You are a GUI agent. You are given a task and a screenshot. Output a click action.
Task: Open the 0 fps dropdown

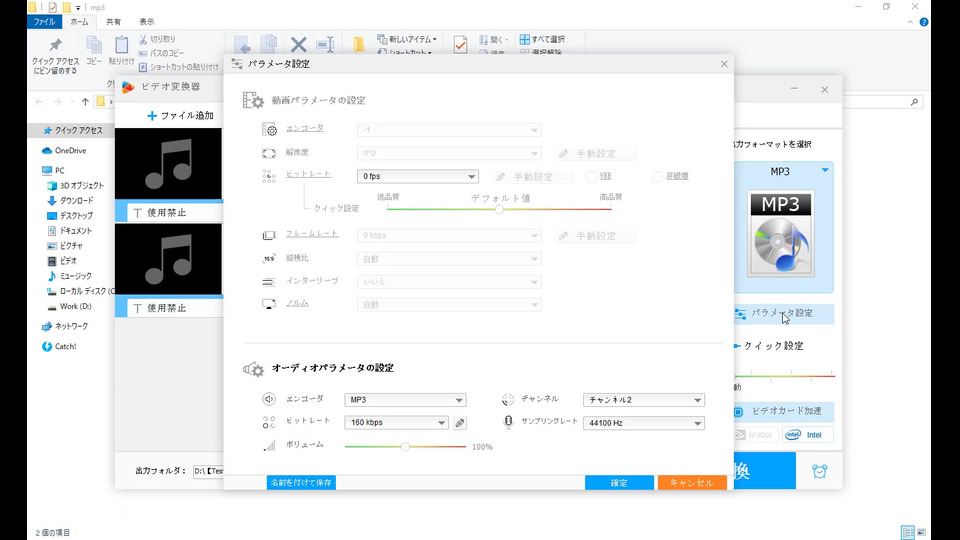click(418, 176)
